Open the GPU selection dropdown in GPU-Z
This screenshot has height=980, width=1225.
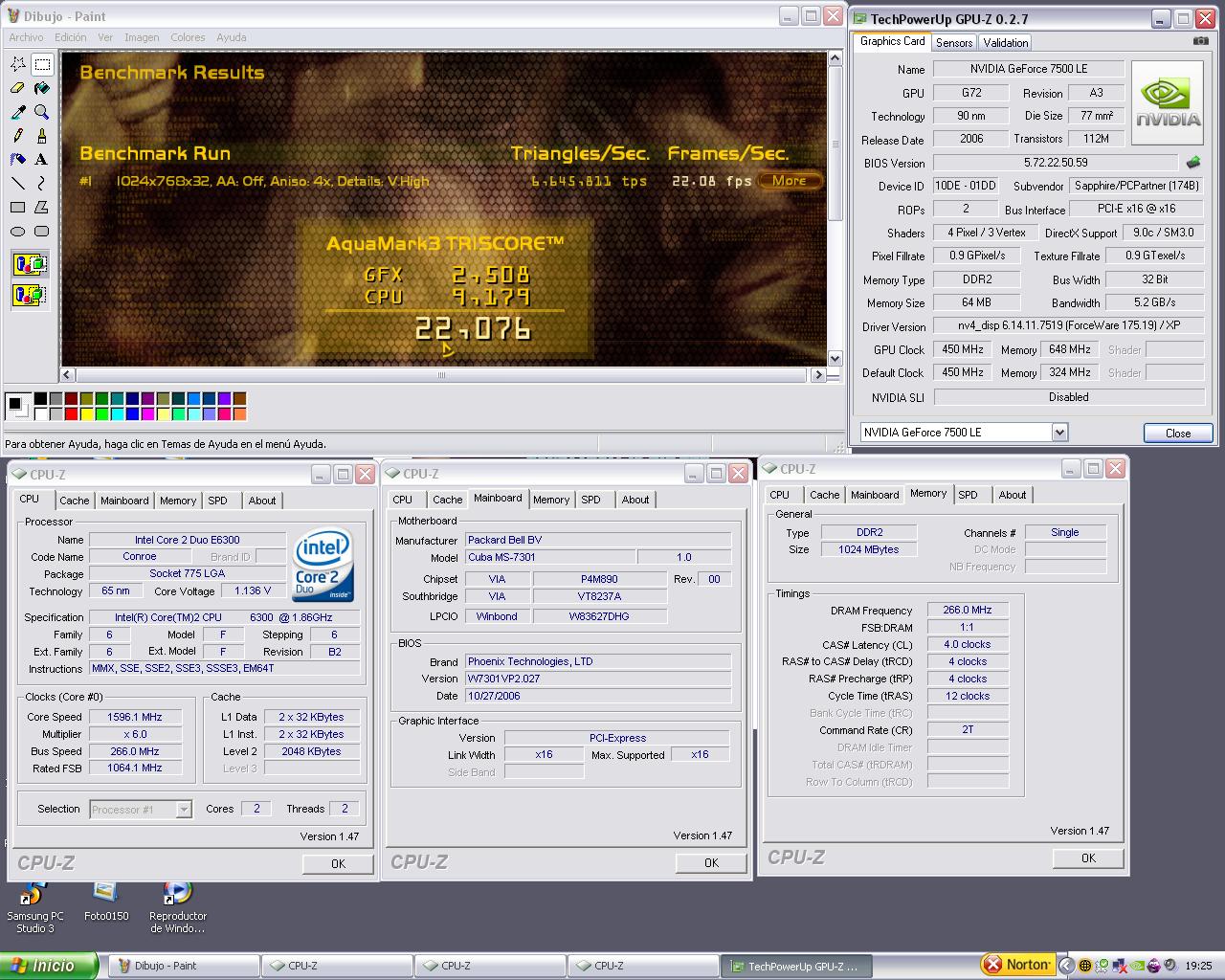click(x=1059, y=433)
